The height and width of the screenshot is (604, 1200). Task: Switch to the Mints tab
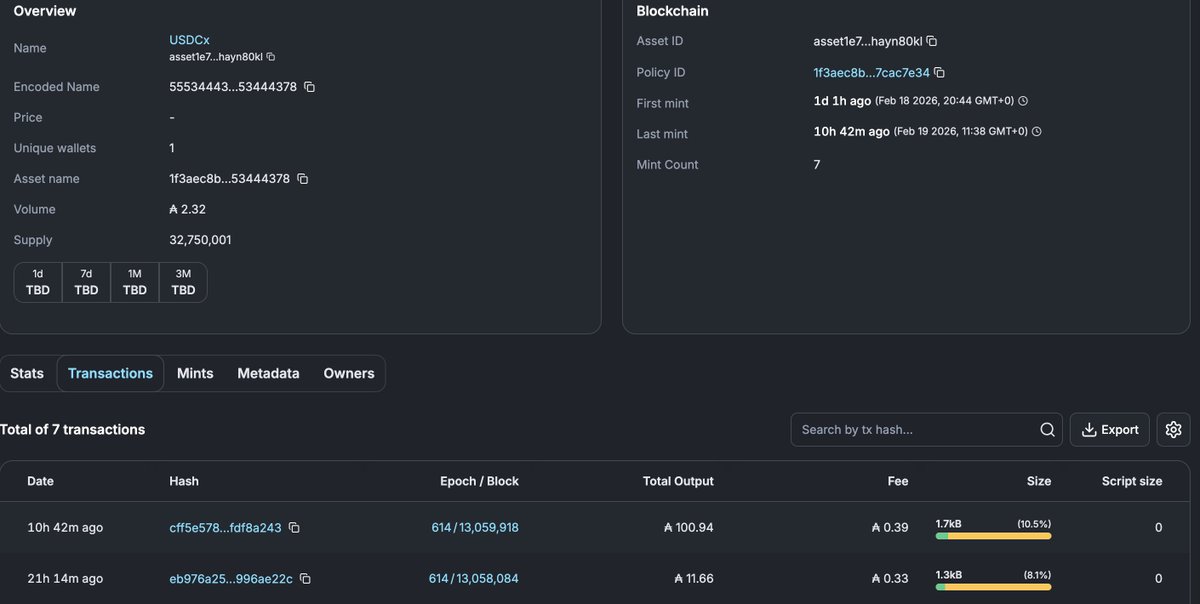tap(195, 372)
